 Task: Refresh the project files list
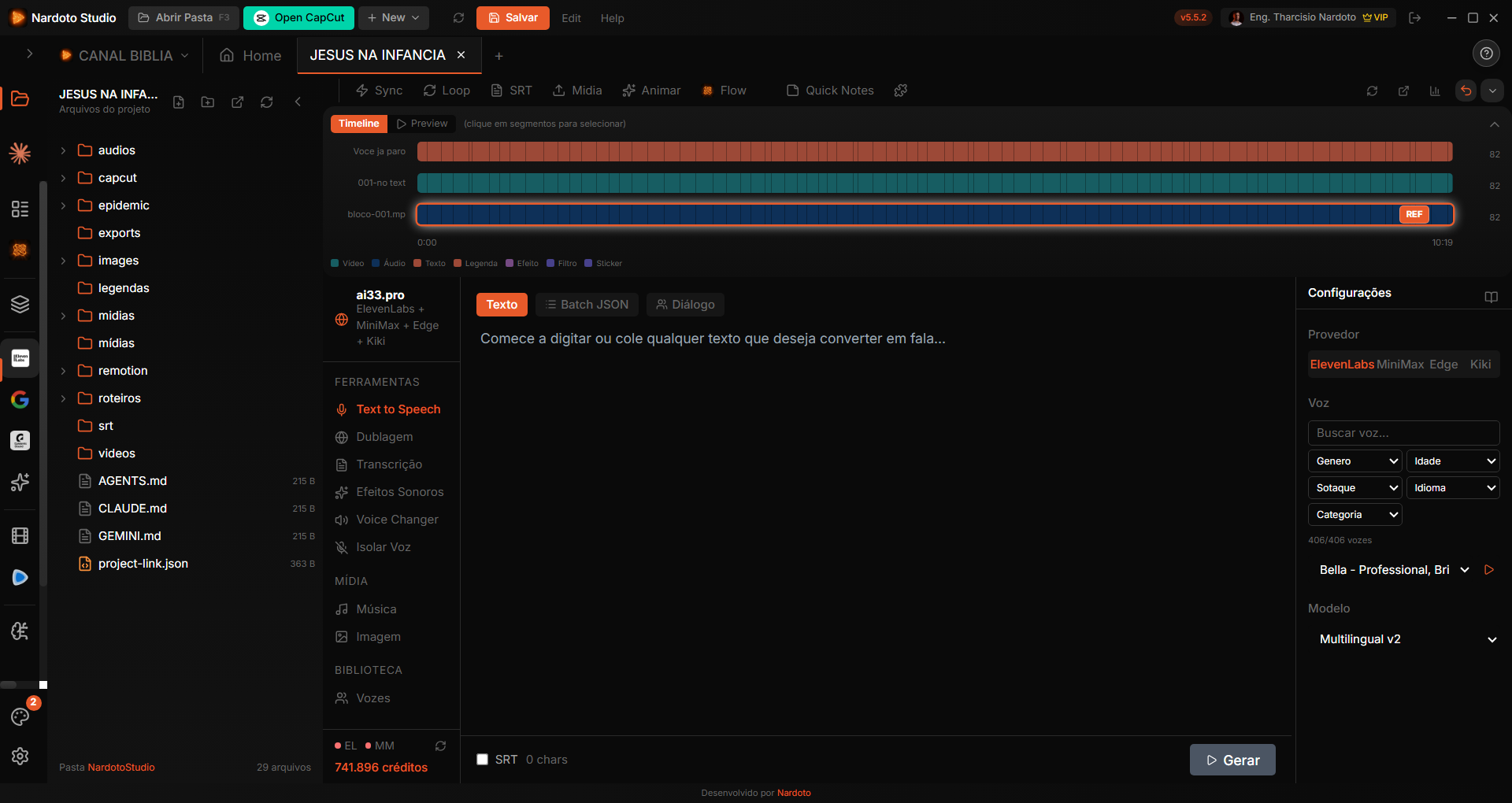coord(267,102)
